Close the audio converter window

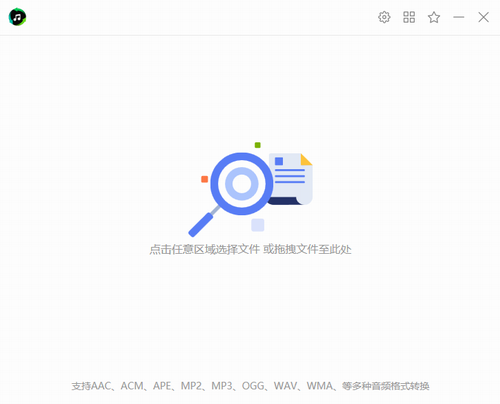483,17
